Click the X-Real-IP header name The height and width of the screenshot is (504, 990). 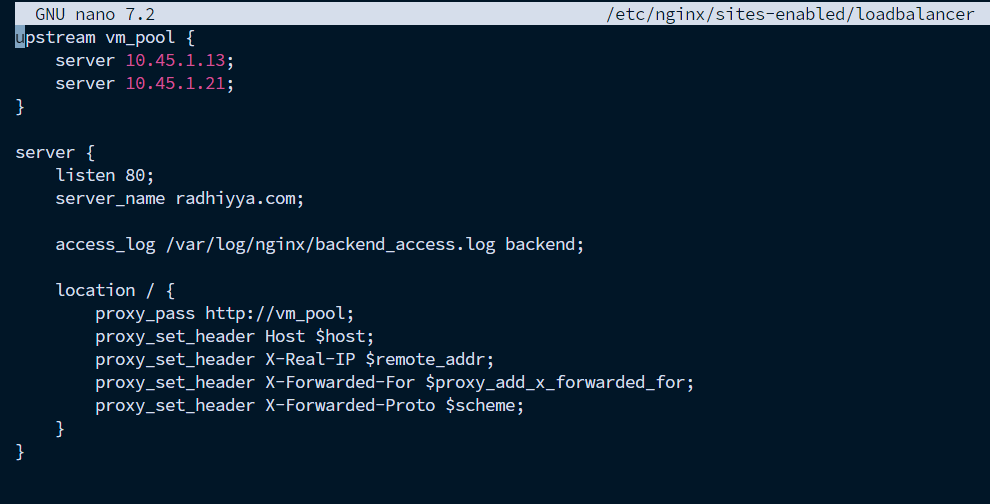(310, 359)
